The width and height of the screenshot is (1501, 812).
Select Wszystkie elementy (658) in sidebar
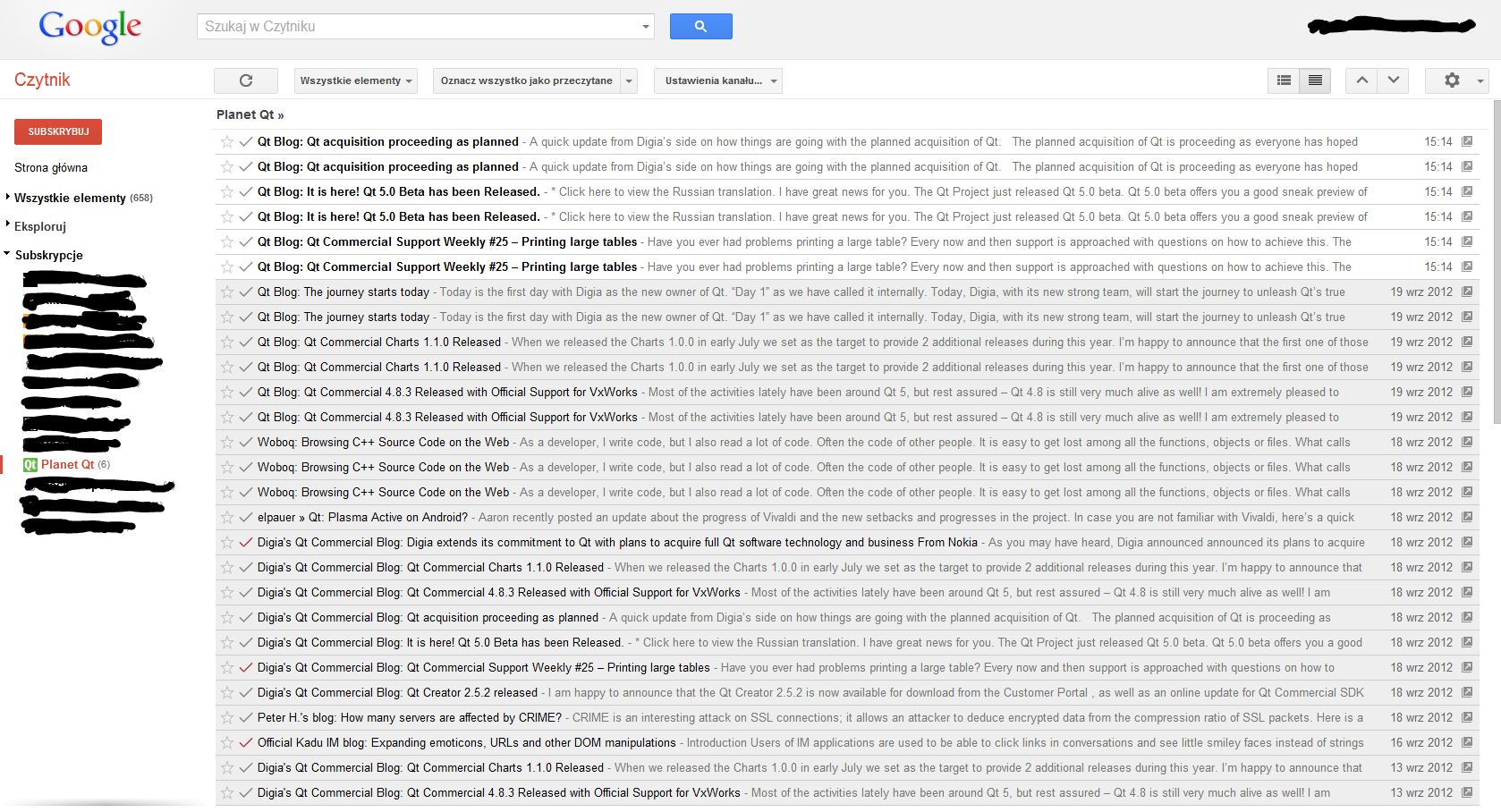tap(83, 198)
